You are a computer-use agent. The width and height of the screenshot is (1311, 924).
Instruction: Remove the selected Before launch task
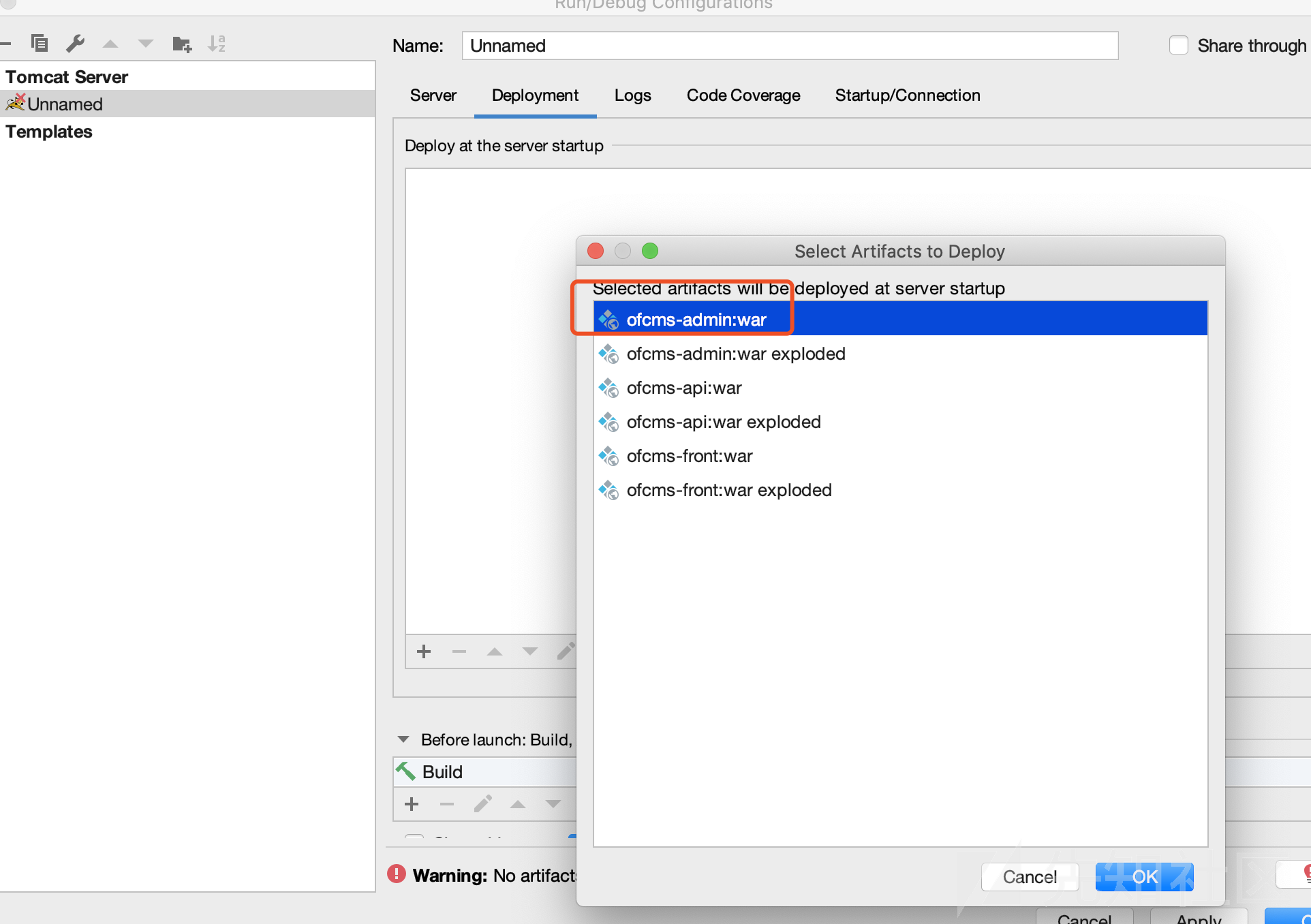[x=447, y=804]
